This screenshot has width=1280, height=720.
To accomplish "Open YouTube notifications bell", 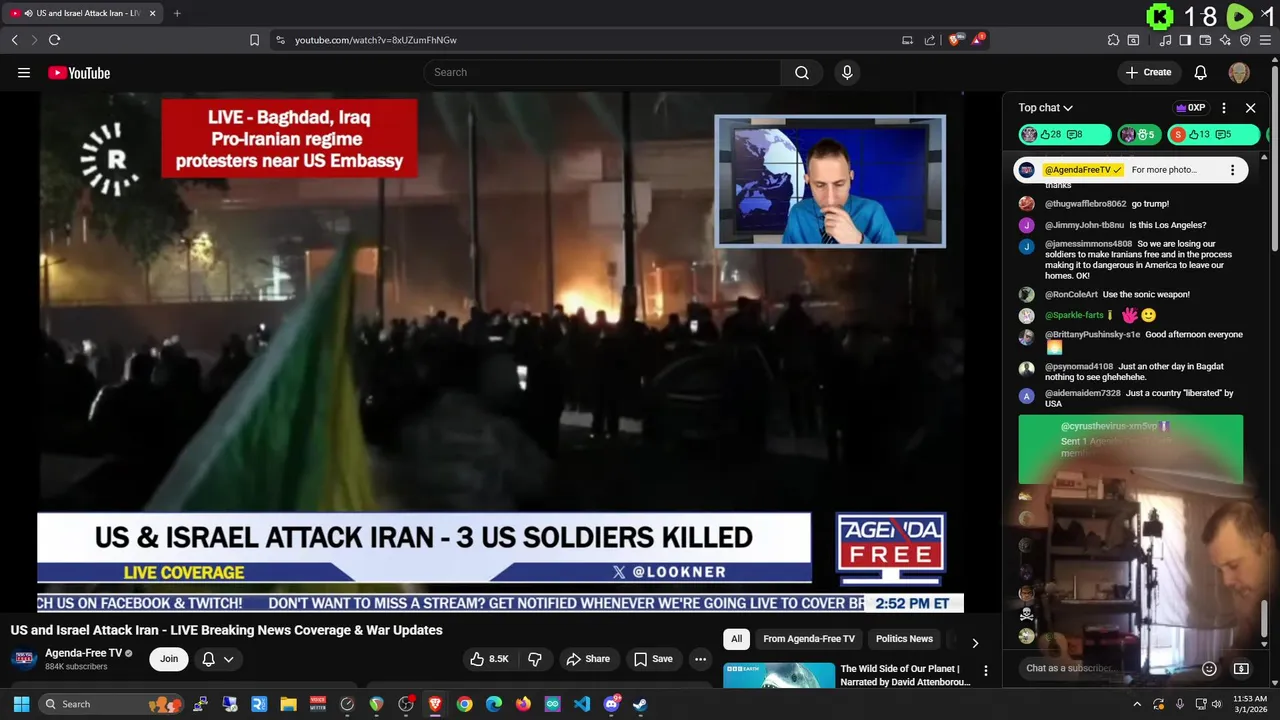I will click(1201, 72).
